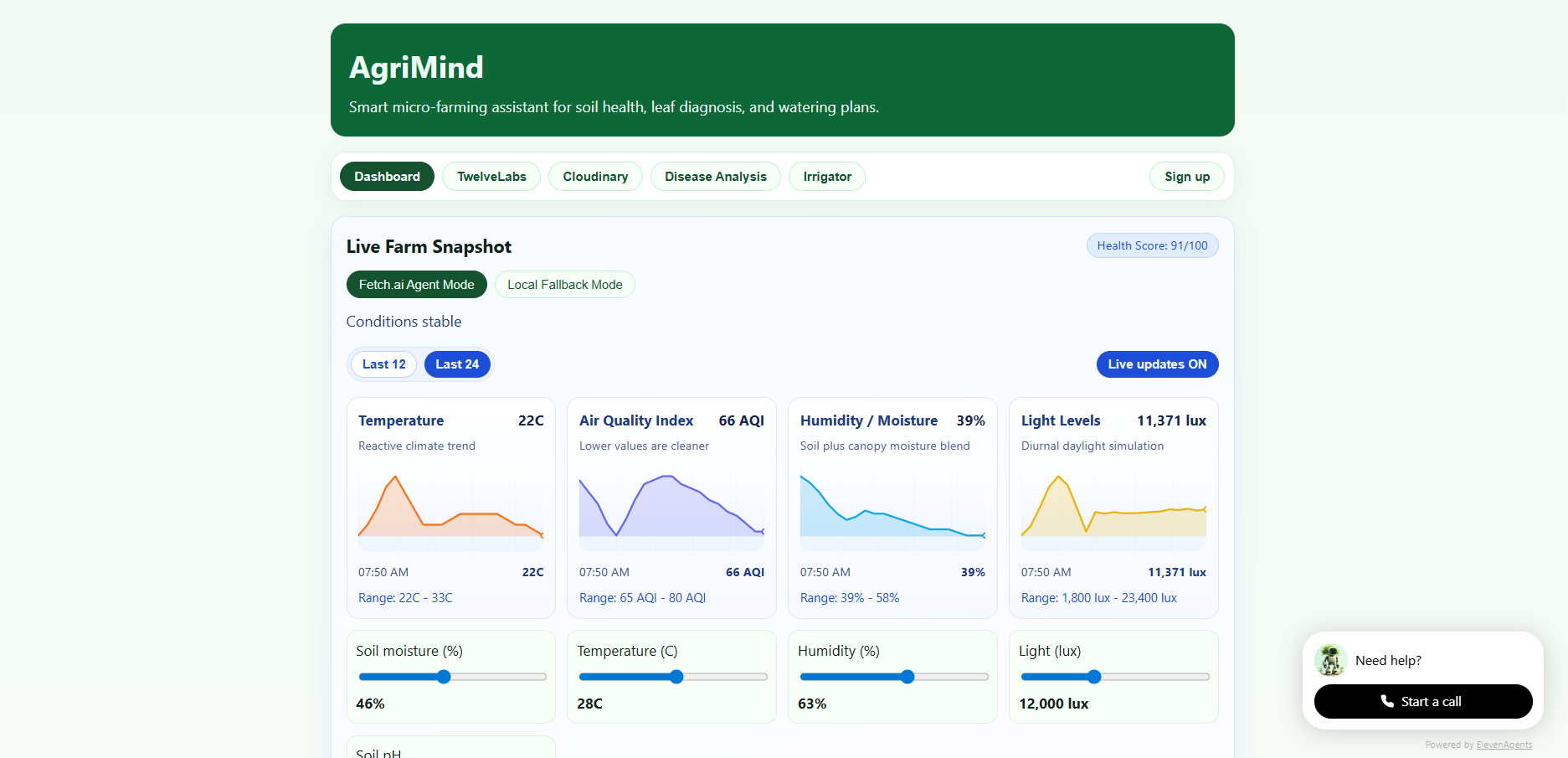Image resolution: width=1568 pixels, height=758 pixels.
Task: Enable Fetch.ai Agent Mode
Action: [417, 285]
